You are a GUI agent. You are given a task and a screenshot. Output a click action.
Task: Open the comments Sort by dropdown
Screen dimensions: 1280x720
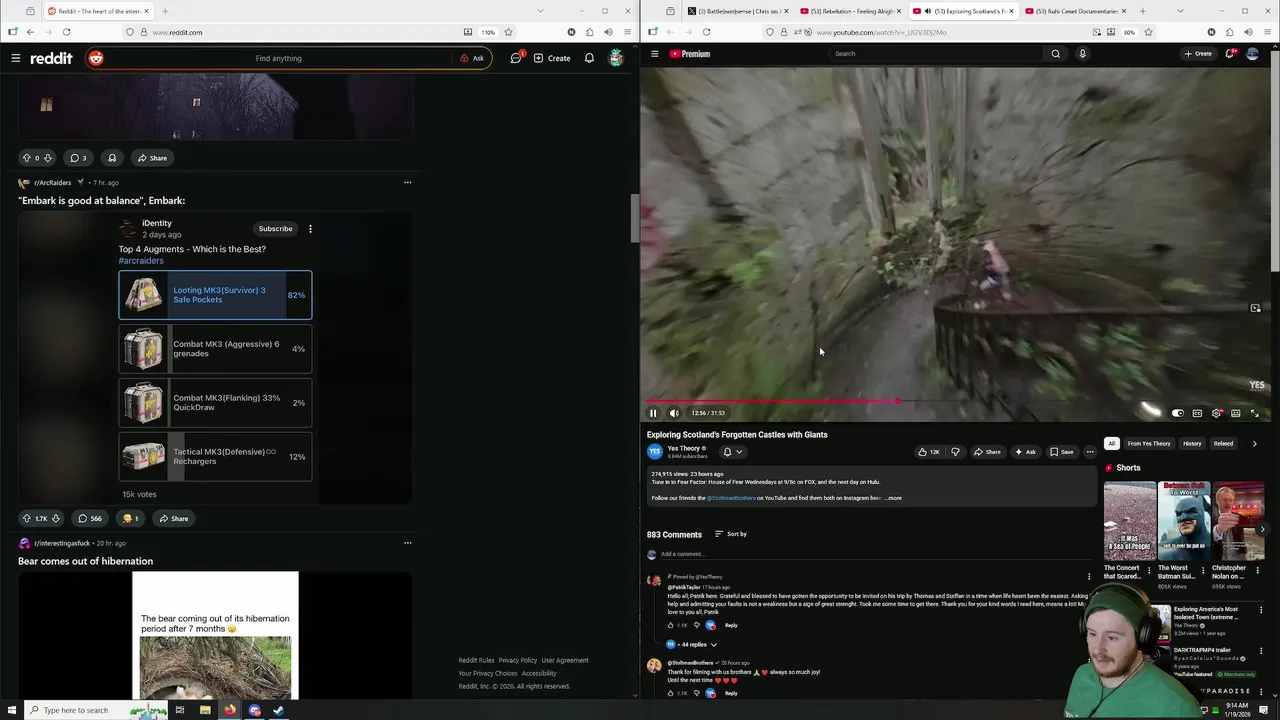(731, 534)
